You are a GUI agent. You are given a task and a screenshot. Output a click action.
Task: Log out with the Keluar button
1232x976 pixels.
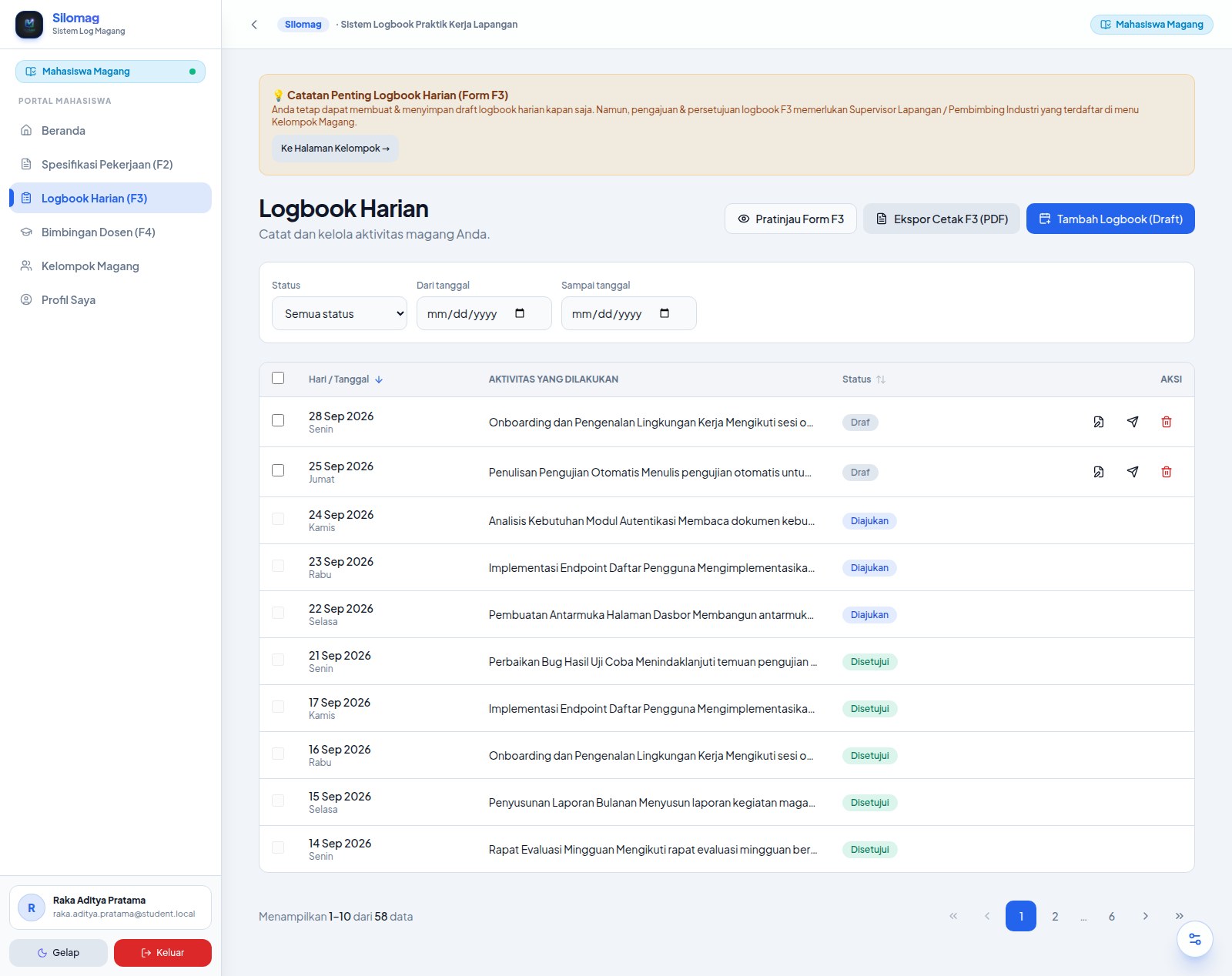click(162, 953)
